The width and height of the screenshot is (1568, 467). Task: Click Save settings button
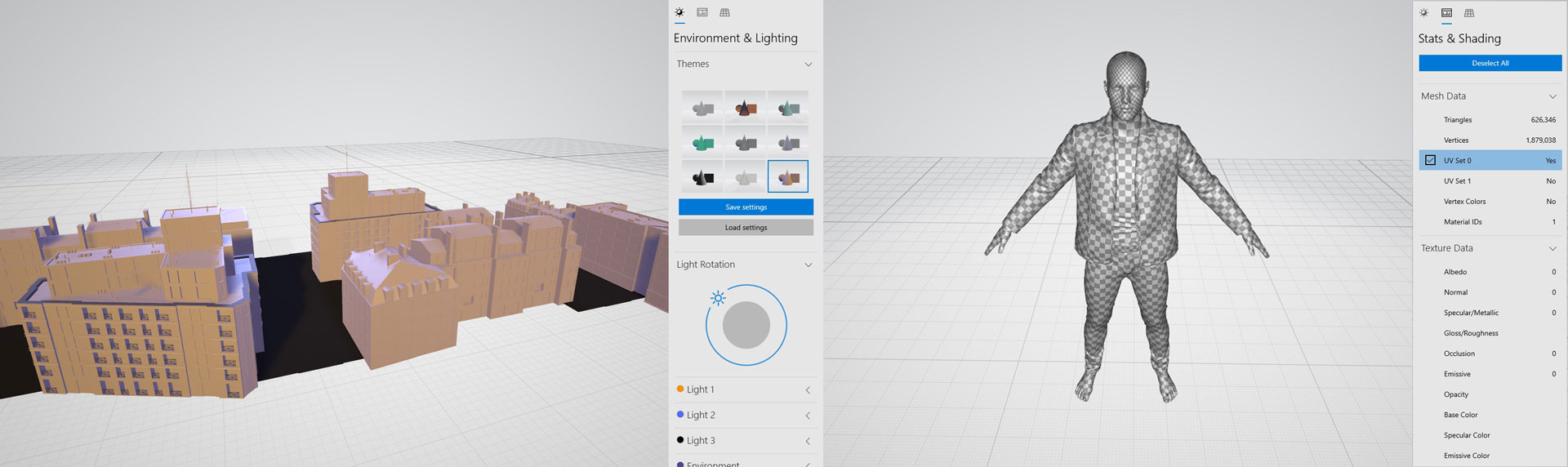coord(746,207)
